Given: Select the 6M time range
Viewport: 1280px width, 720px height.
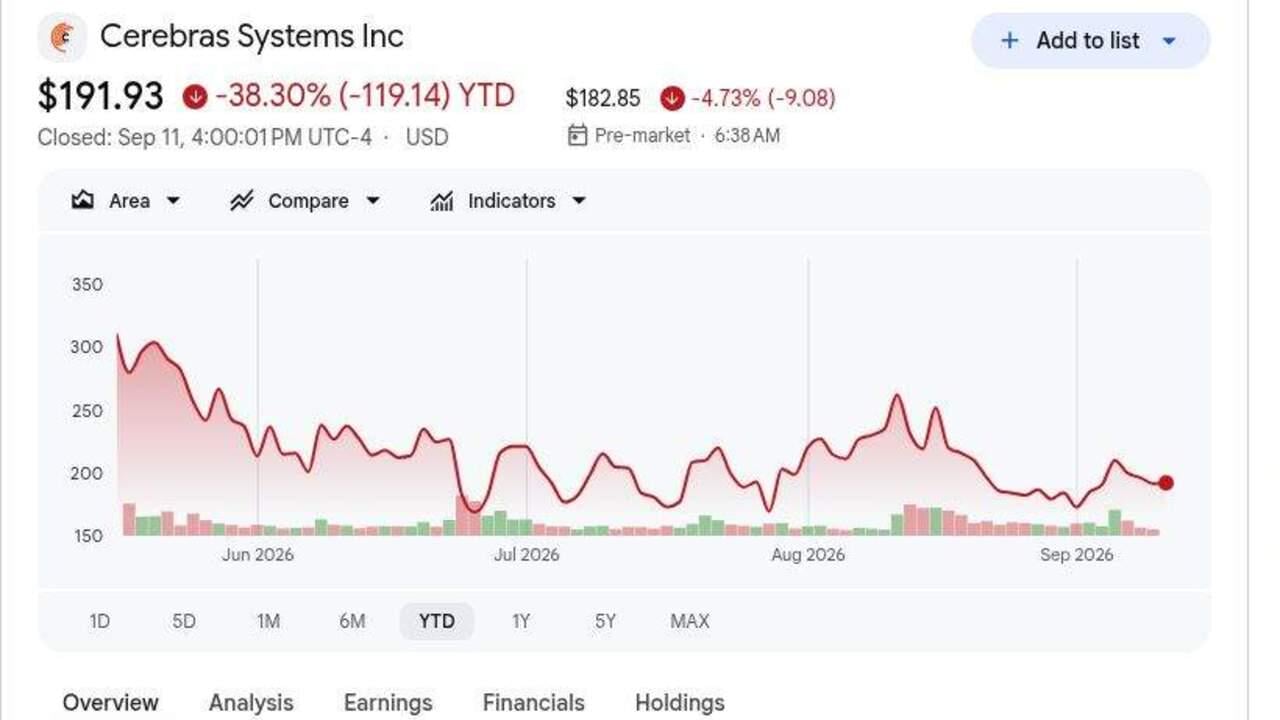Looking at the screenshot, I should click(352, 621).
